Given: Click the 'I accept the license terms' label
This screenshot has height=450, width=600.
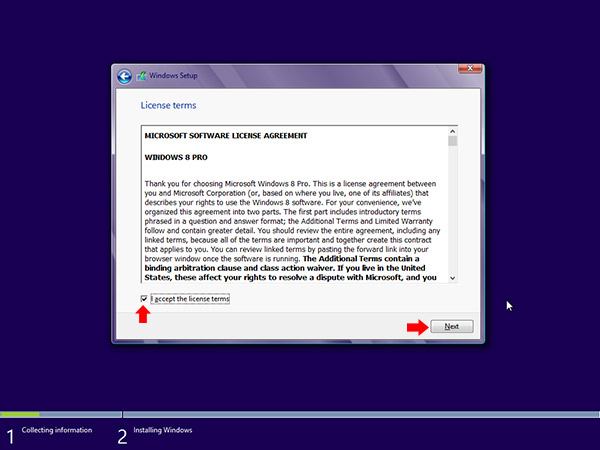Looking at the screenshot, I should 190,299.
